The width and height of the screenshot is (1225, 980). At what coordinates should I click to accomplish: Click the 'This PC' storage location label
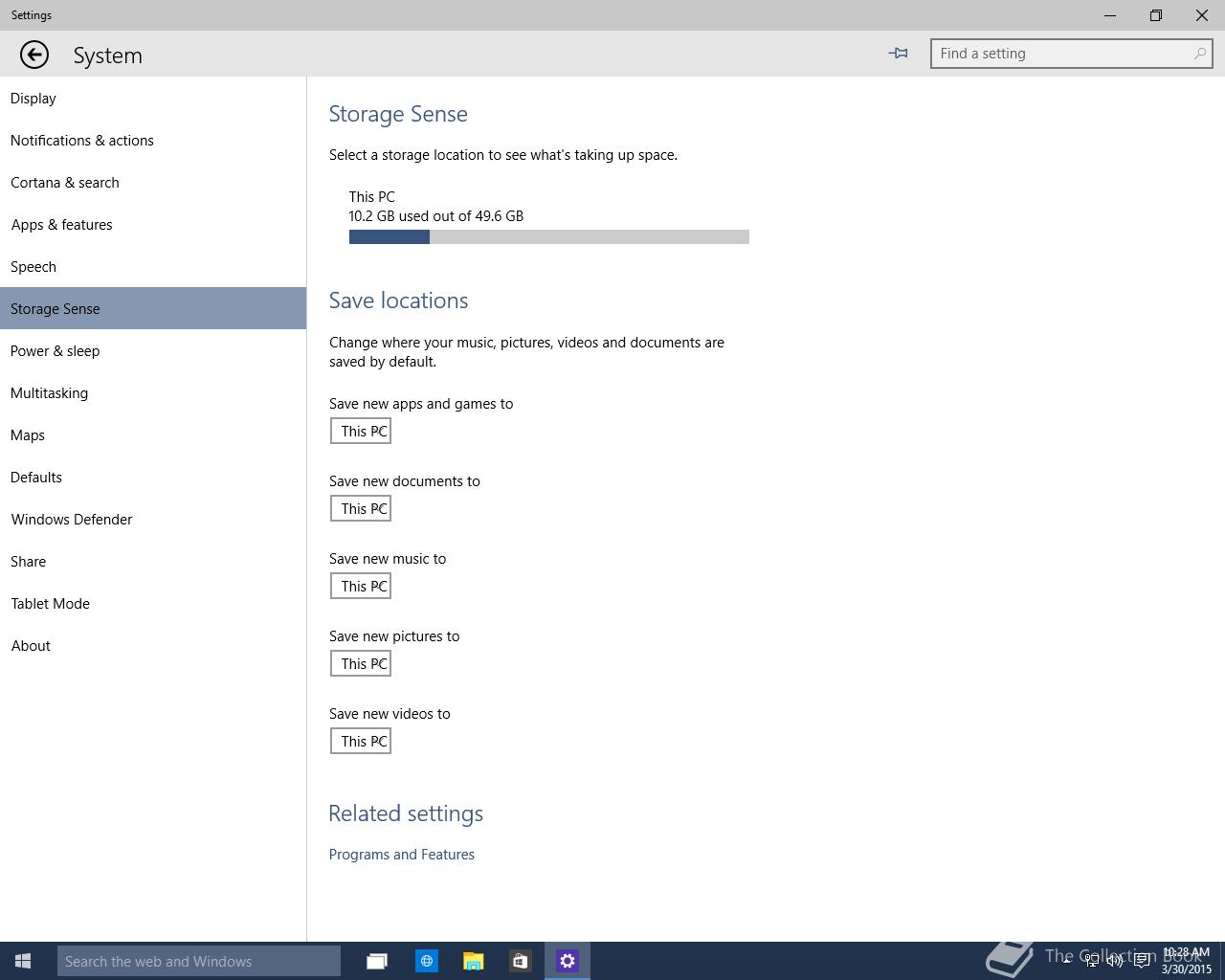(x=372, y=197)
